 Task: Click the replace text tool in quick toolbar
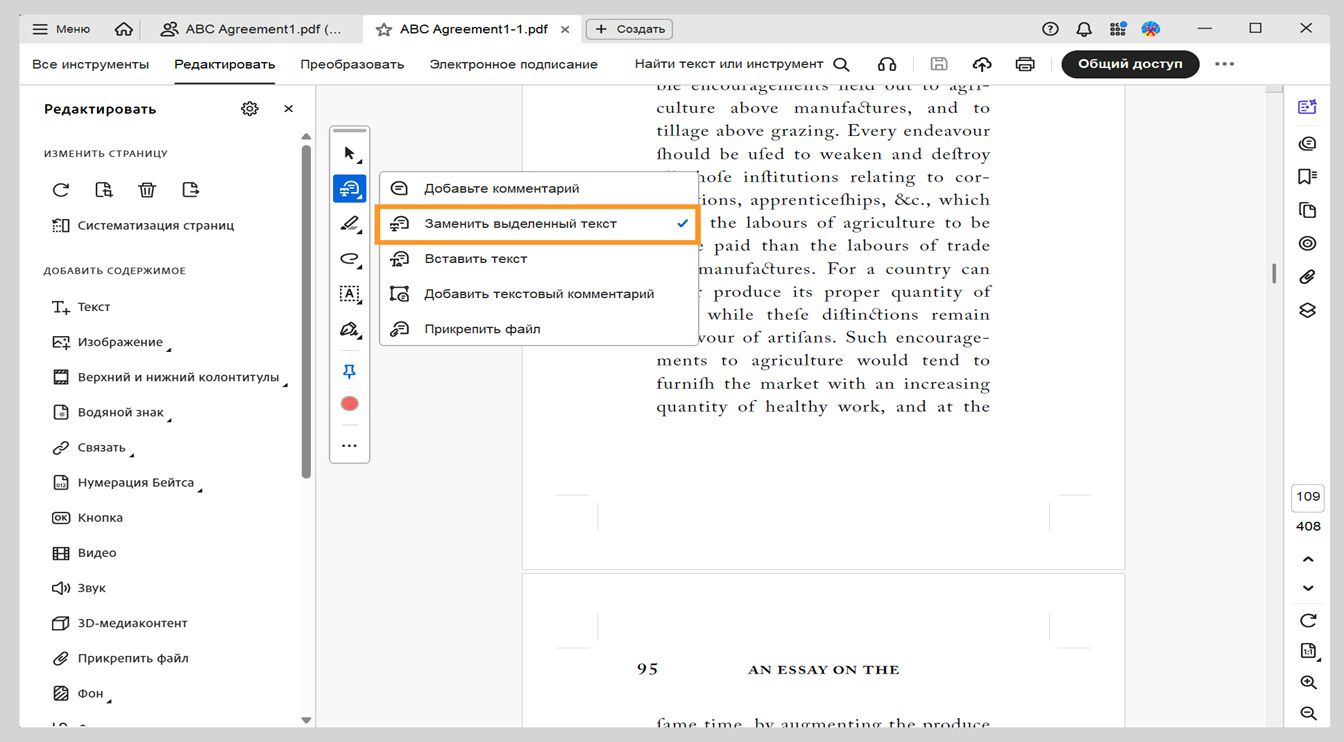pos(349,188)
